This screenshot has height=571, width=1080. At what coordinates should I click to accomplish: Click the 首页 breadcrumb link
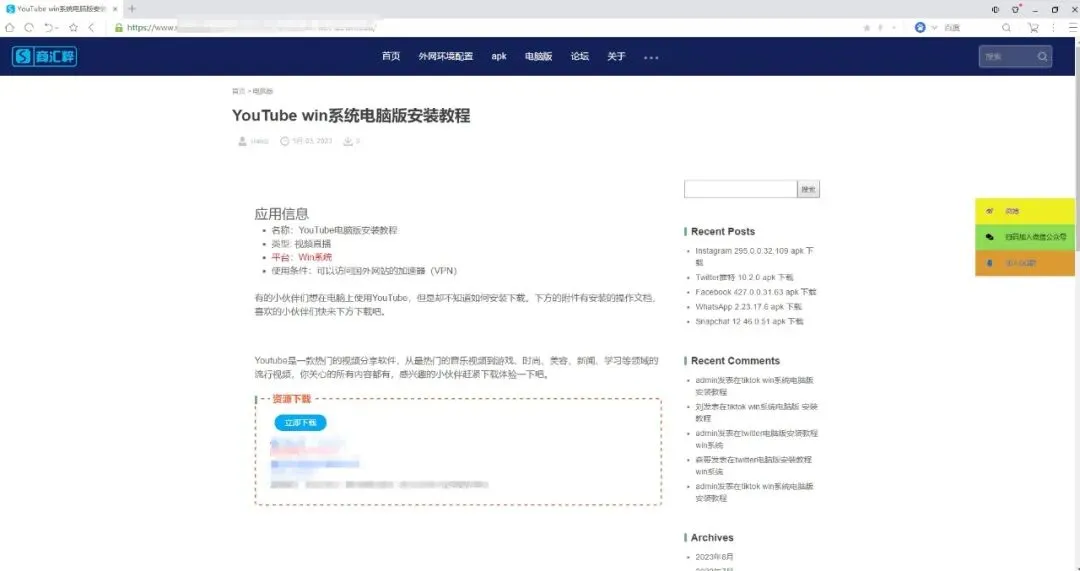tap(238, 91)
